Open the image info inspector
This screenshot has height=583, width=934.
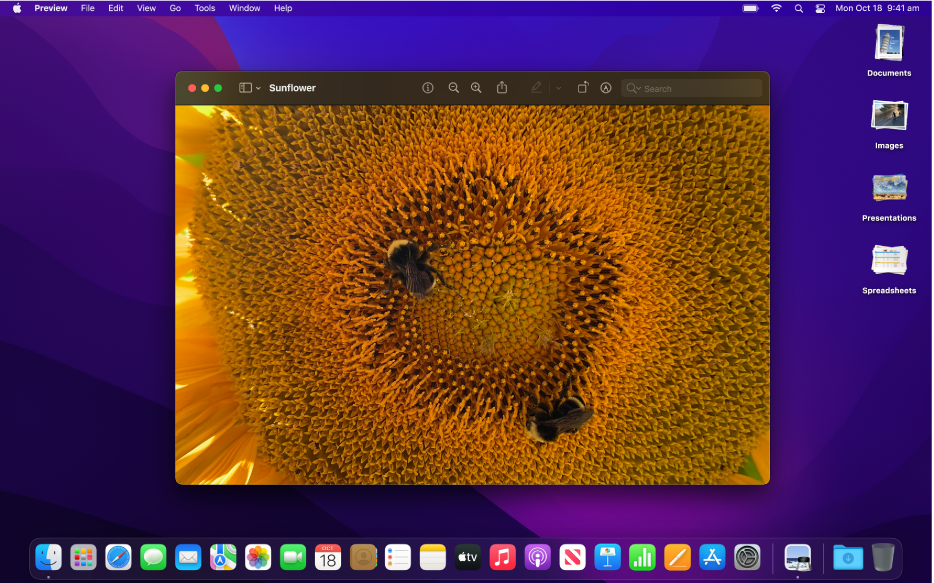tap(427, 87)
